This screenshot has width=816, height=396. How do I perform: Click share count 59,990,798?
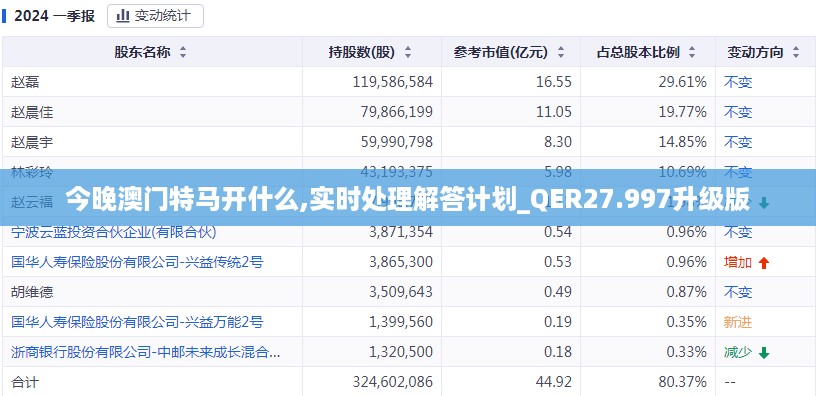(x=397, y=142)
